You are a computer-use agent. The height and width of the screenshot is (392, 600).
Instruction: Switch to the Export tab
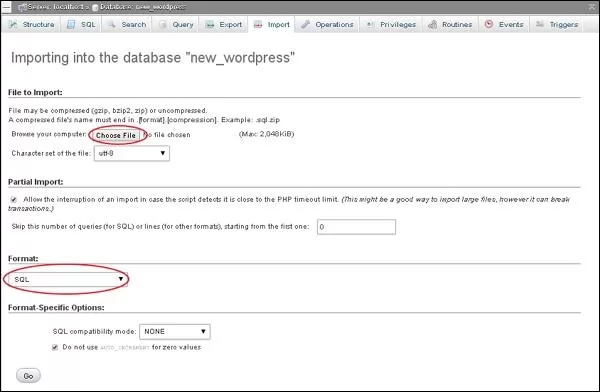coord(223,24)
